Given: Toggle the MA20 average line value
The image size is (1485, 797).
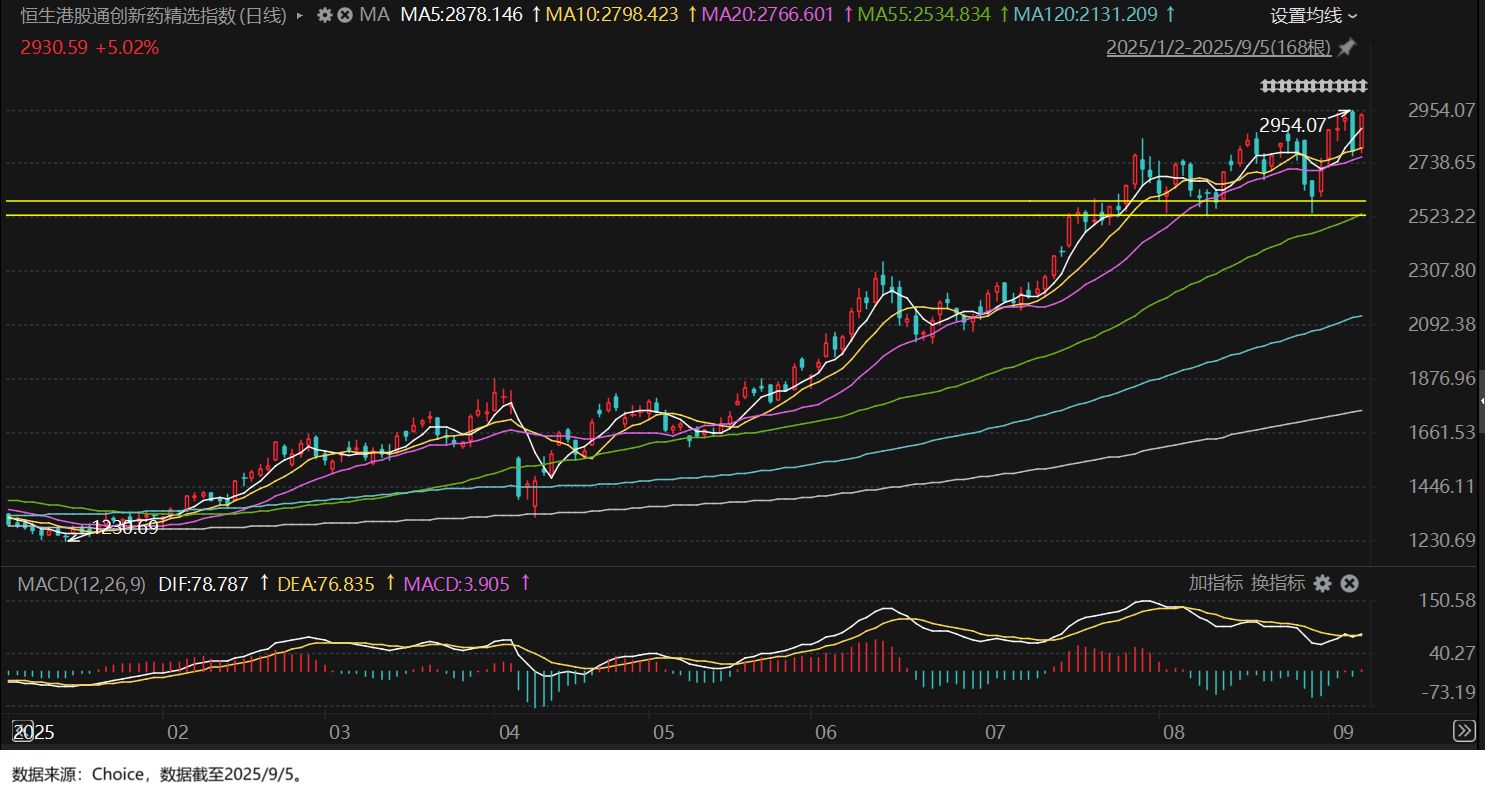Looking at the screenshot, I should (x=768, y=15).
